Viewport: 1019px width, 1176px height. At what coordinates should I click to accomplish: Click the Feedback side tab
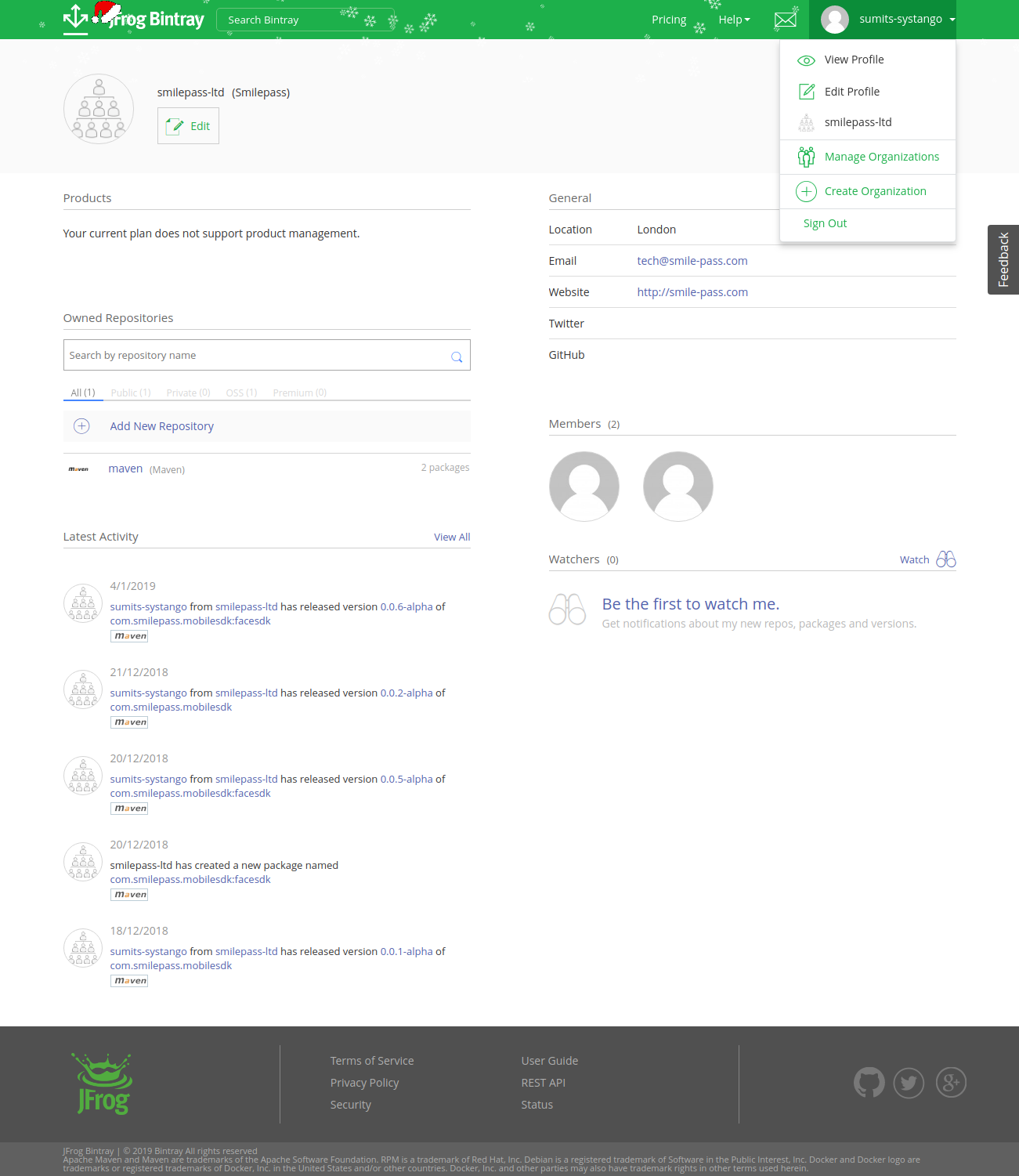click(x=1003, y=259)
